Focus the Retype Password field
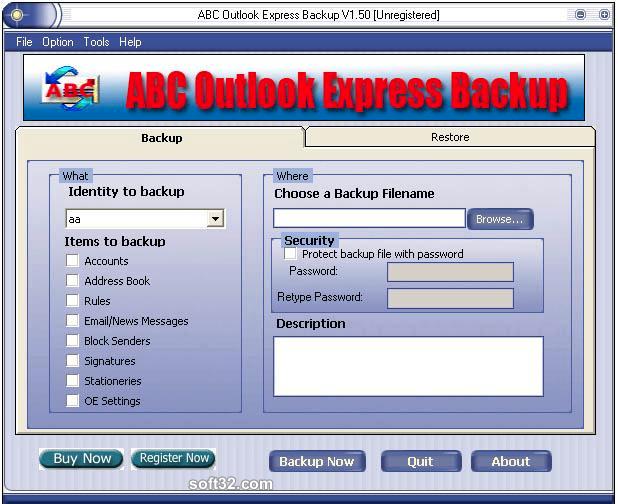The width and height of the screenshot is (618, 504). [x=450, y=298]
